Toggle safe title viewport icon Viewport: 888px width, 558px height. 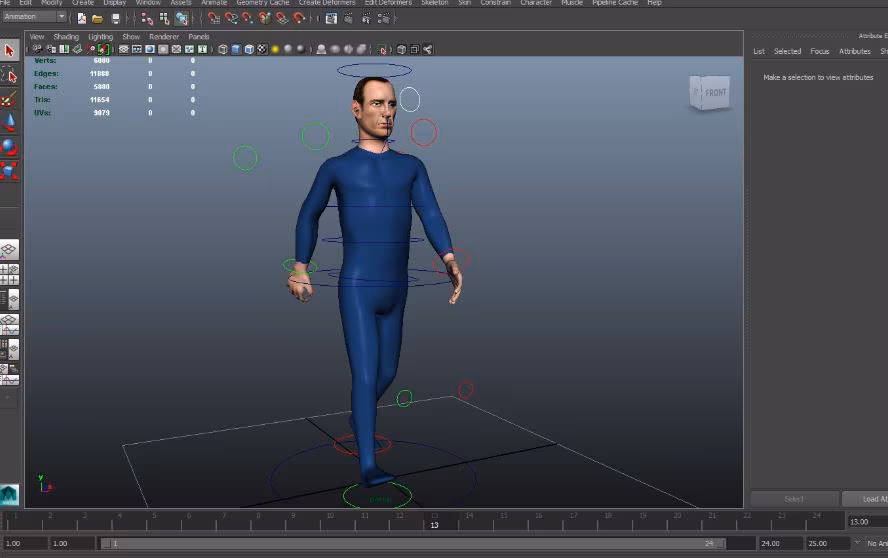pyautogui.click(x=202, y=49)
